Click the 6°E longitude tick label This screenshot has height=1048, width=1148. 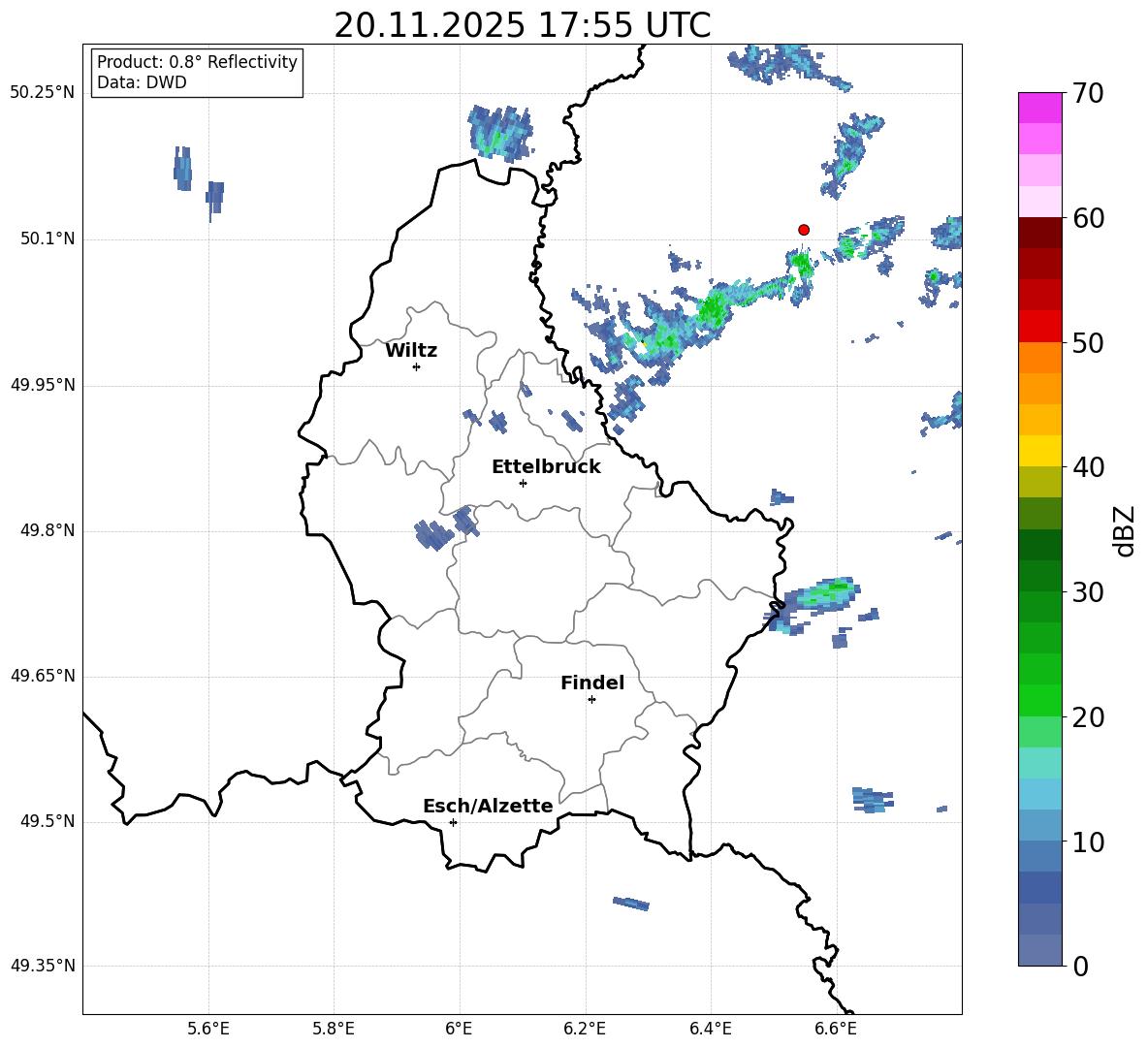click(459, 1029)
